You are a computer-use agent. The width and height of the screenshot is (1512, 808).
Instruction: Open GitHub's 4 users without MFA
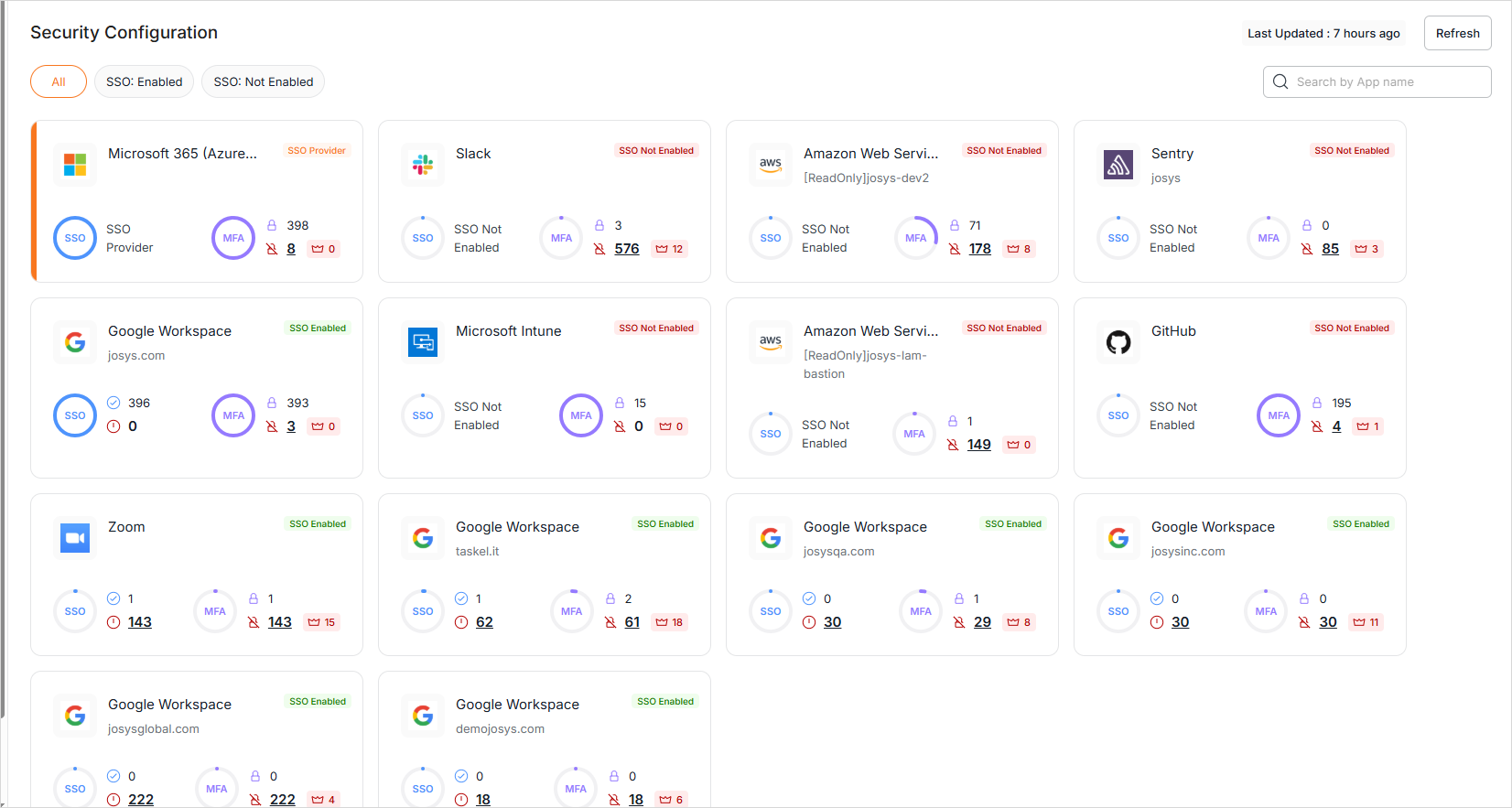pos(1337,426)
